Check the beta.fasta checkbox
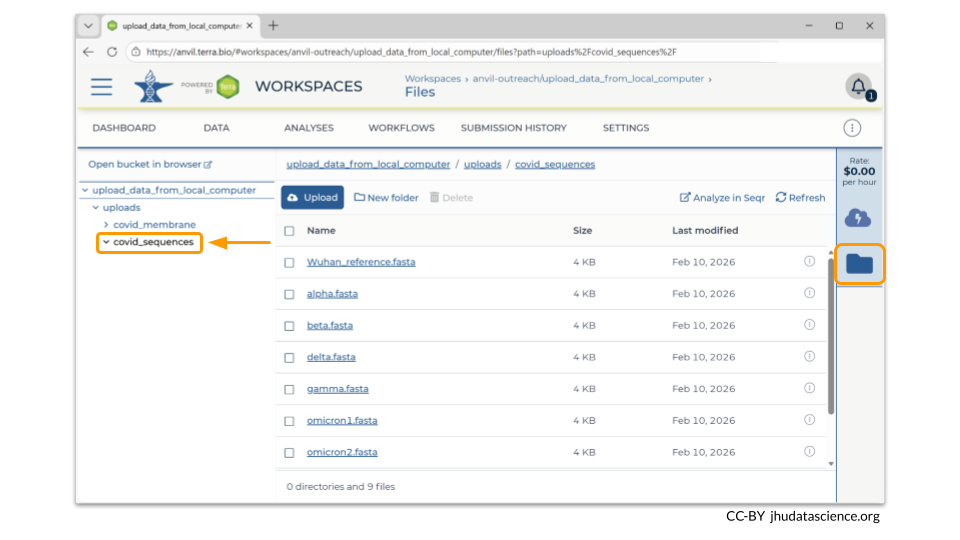The width and height of the screenshot is (960, 540). (x=289, y=326)
